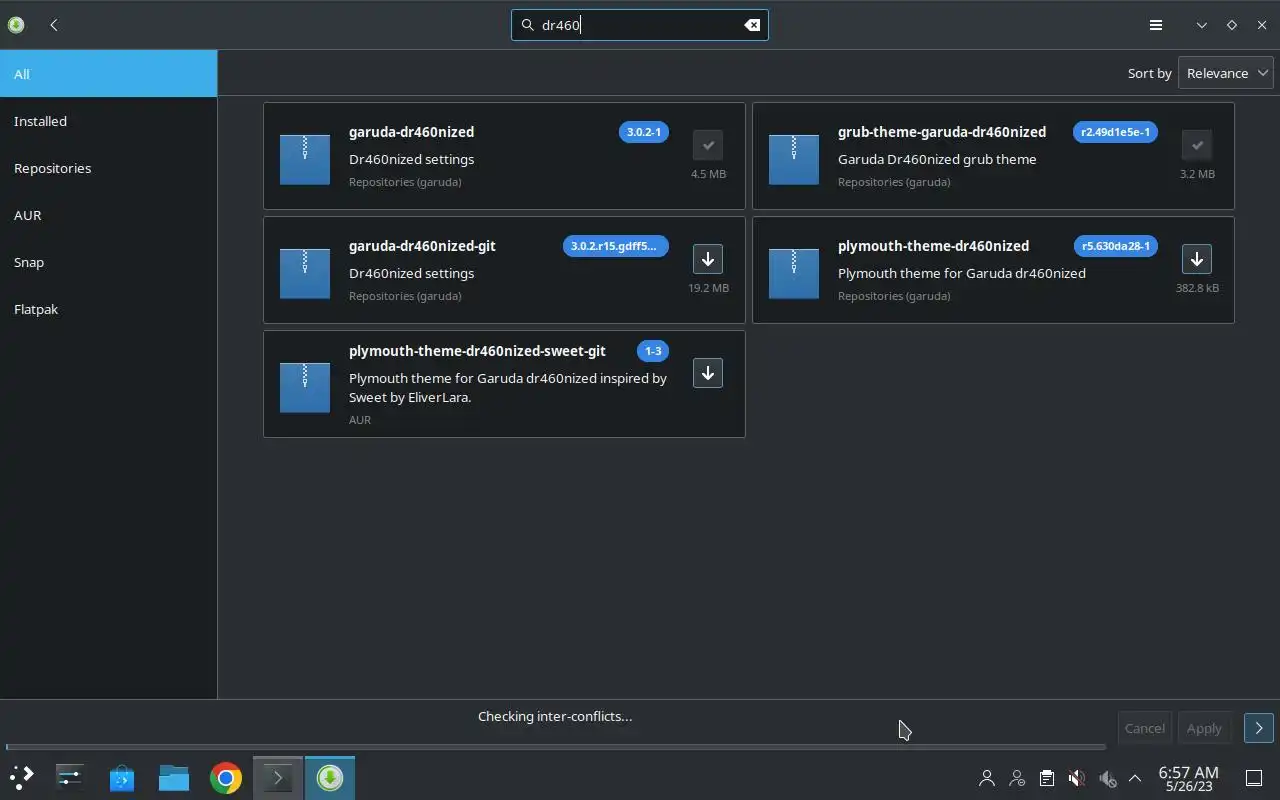This screenshot has width=1280, height=800.
Task: Click the Pamac taskbar entry
Action: click(330, 778)
